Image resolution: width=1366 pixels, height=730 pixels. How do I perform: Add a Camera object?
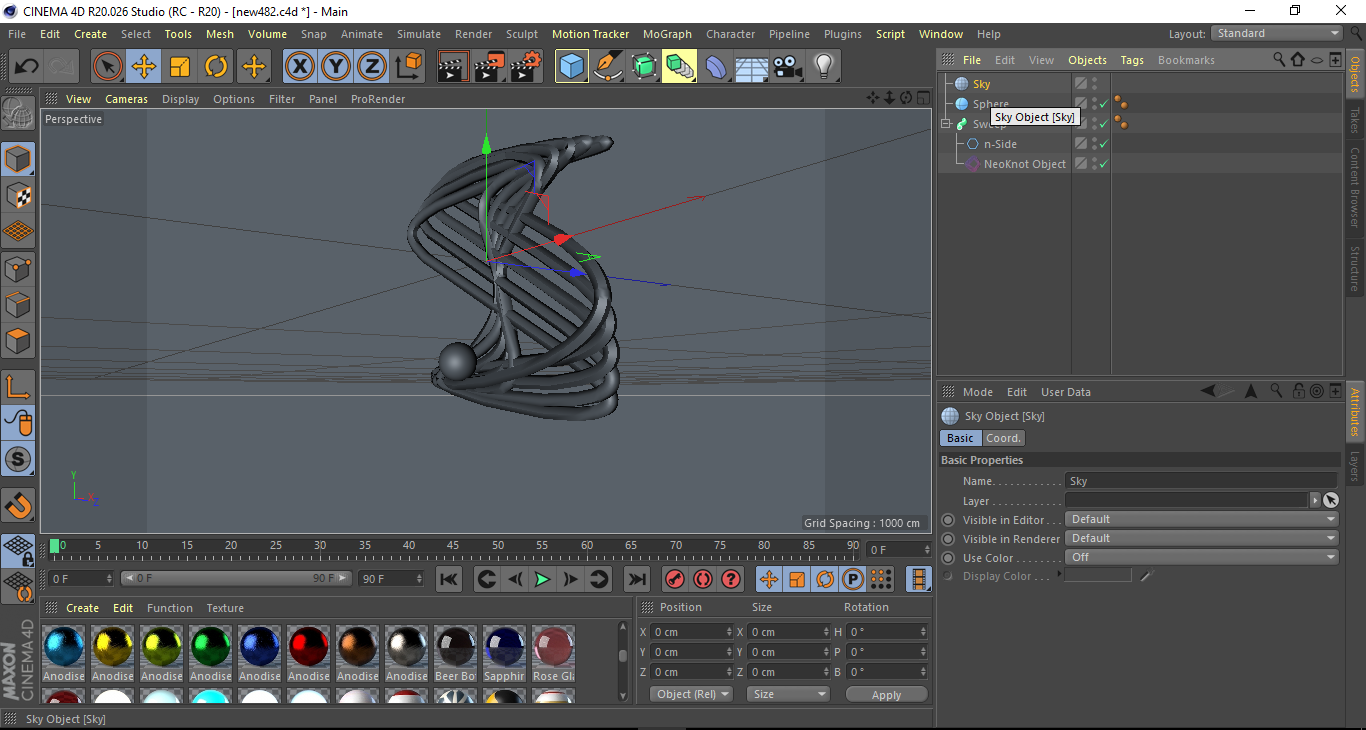point(787,67)
